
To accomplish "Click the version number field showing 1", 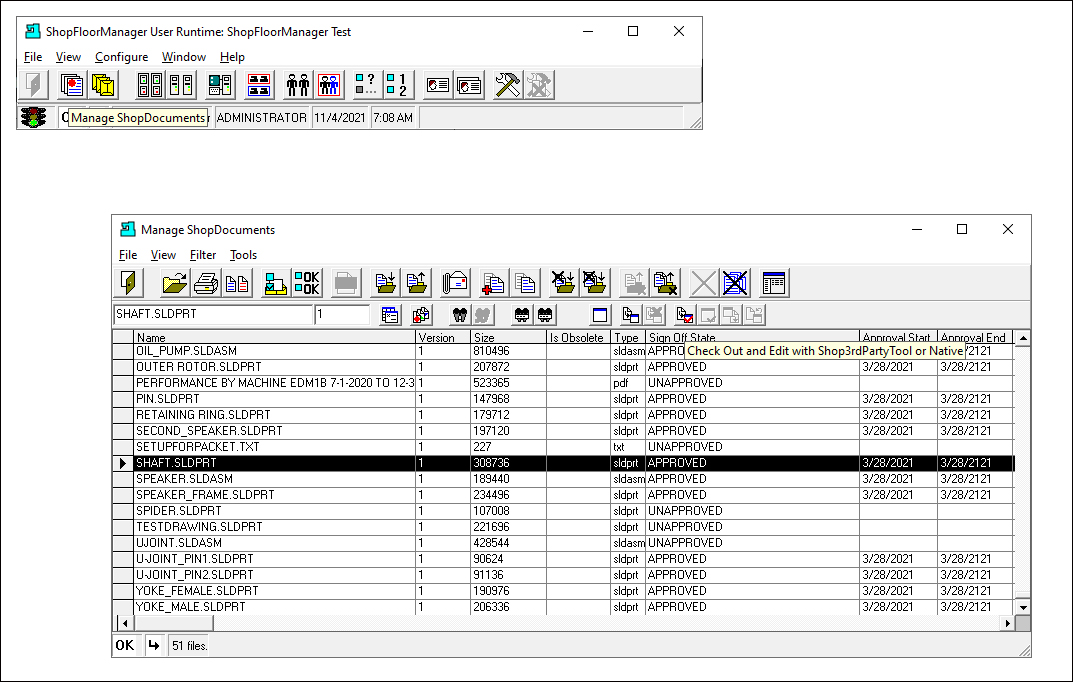I will pyautogui.click(x=342, y=314).
